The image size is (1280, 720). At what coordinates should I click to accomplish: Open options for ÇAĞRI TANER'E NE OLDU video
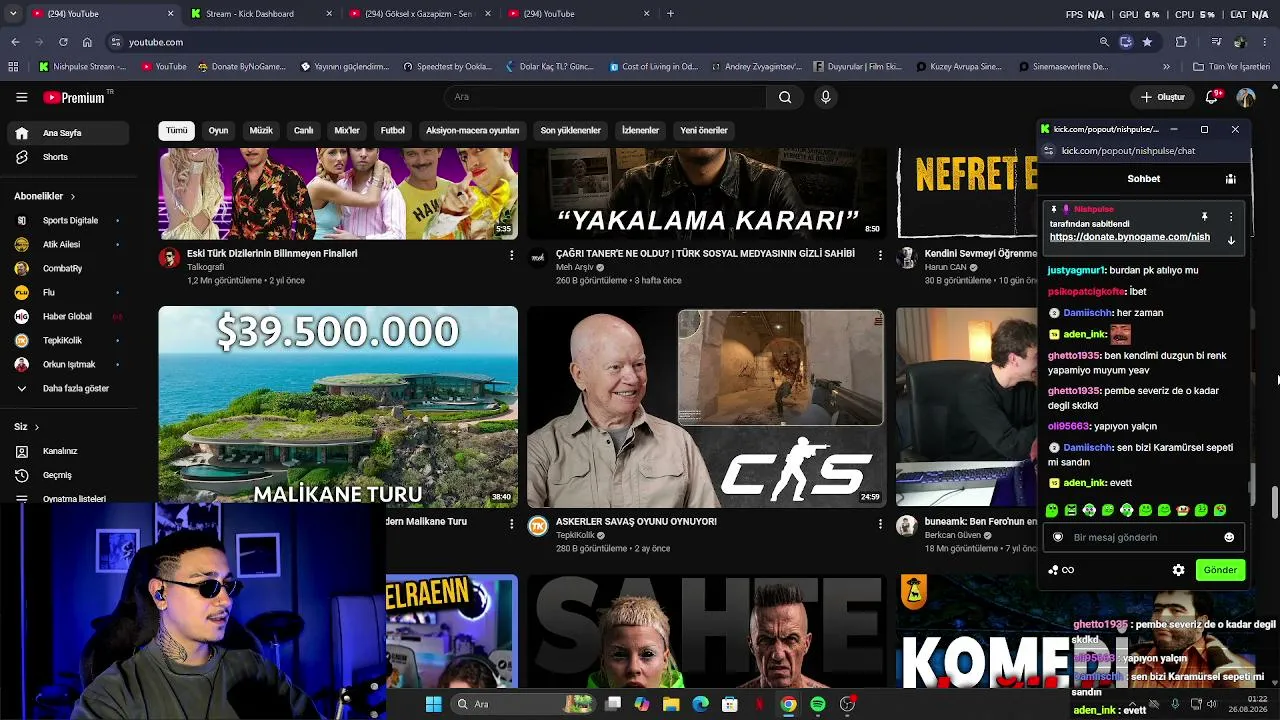[880, 255]
